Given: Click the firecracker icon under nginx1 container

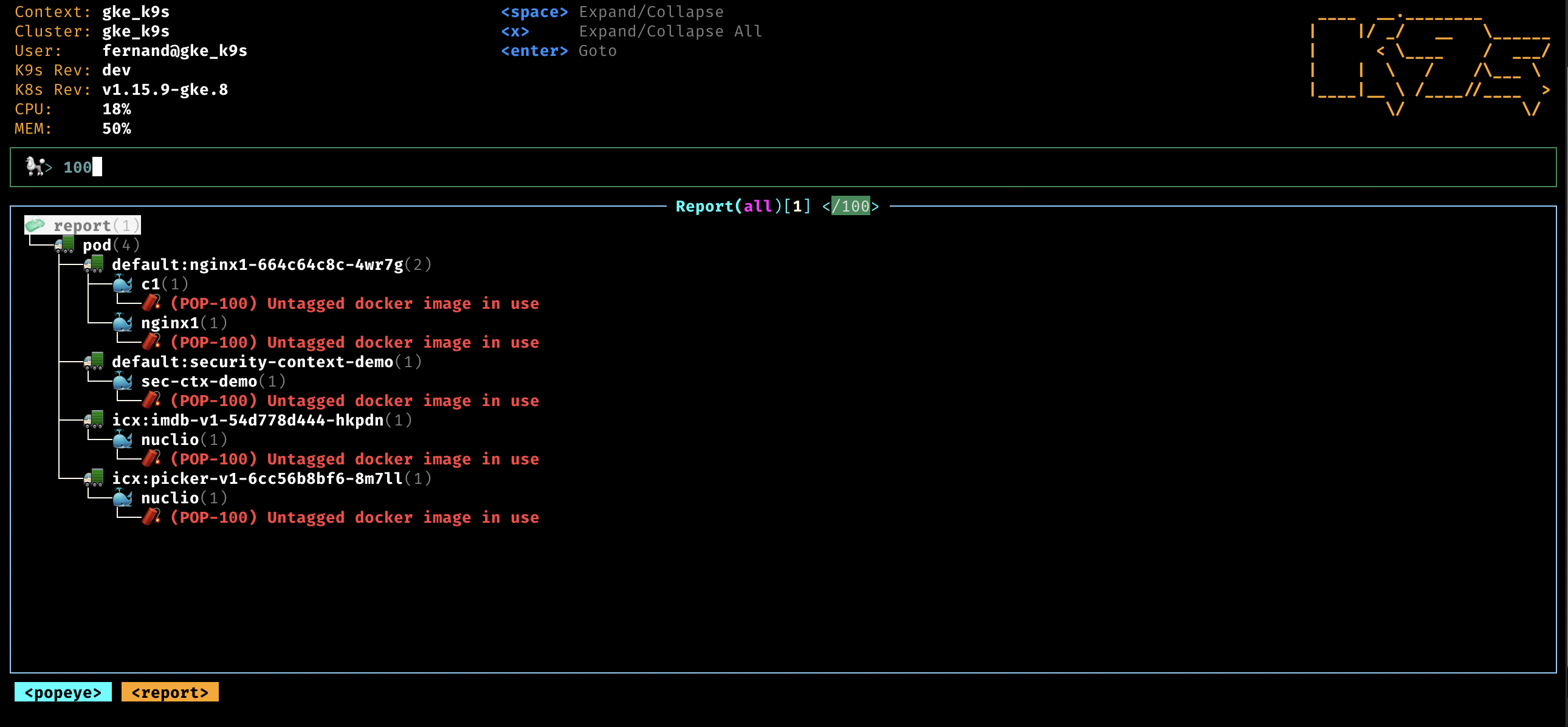Looking at the screenshot, I should (151, 342).
